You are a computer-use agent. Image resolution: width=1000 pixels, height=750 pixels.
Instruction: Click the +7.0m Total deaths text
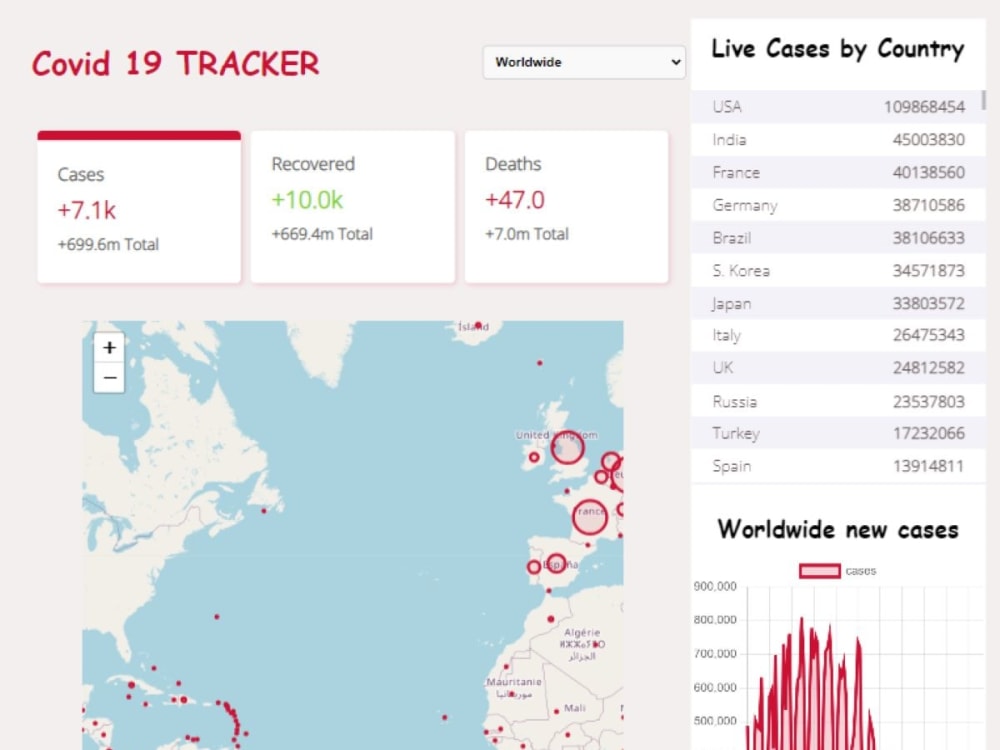tap(527, 234)
